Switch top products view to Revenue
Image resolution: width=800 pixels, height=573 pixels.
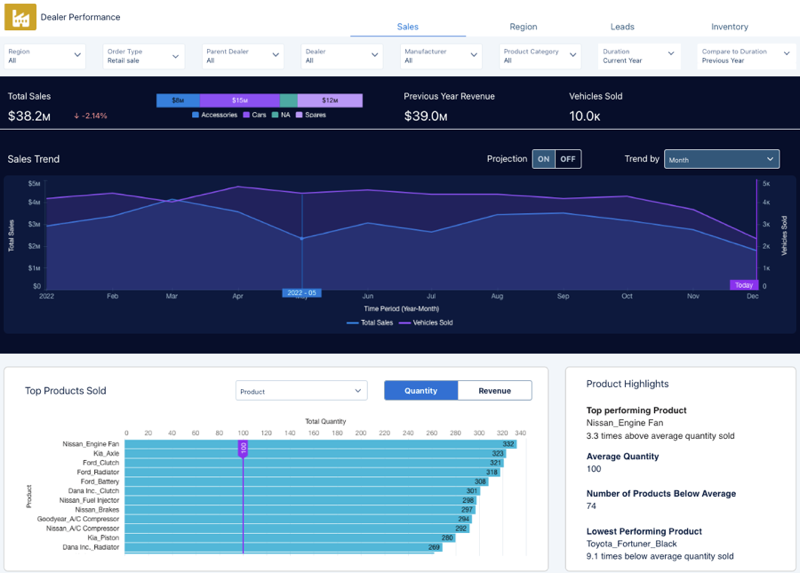pyautogui.click(x=494, y=391)
